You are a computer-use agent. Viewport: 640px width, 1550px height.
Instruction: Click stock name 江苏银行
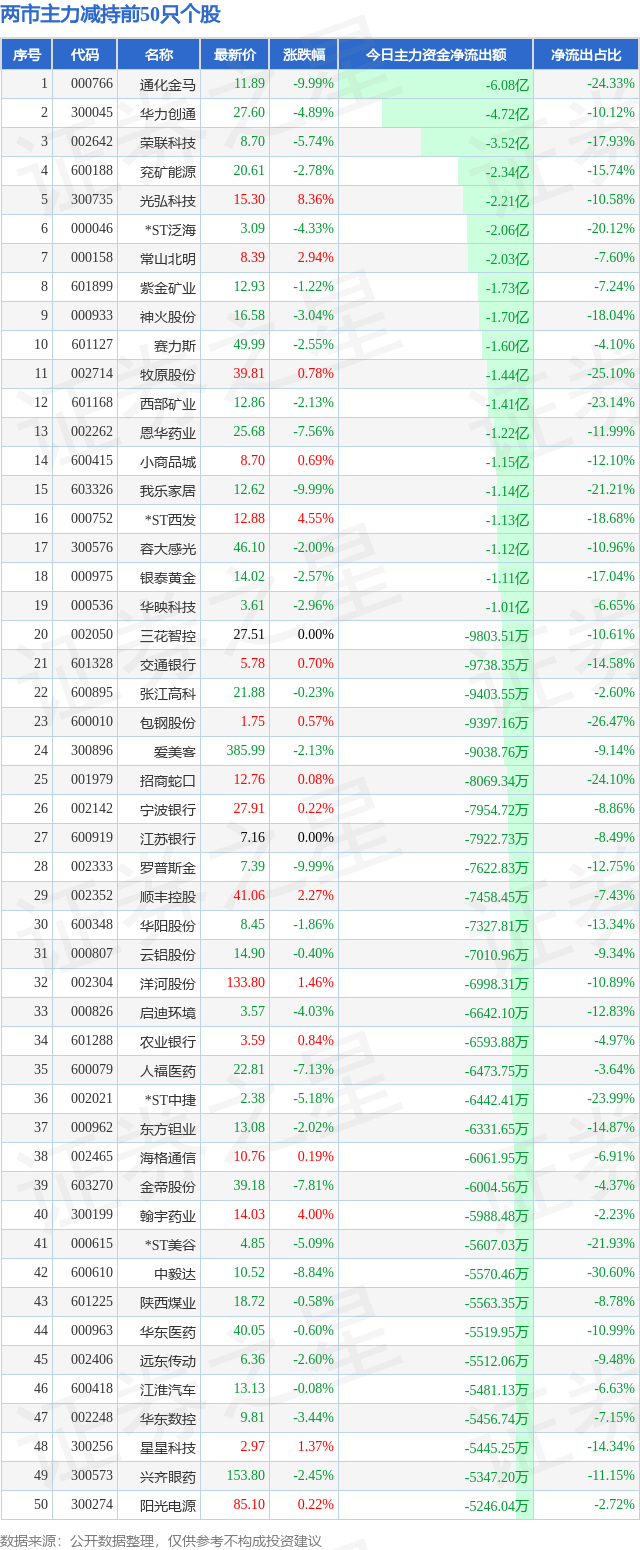coord(168,839)
